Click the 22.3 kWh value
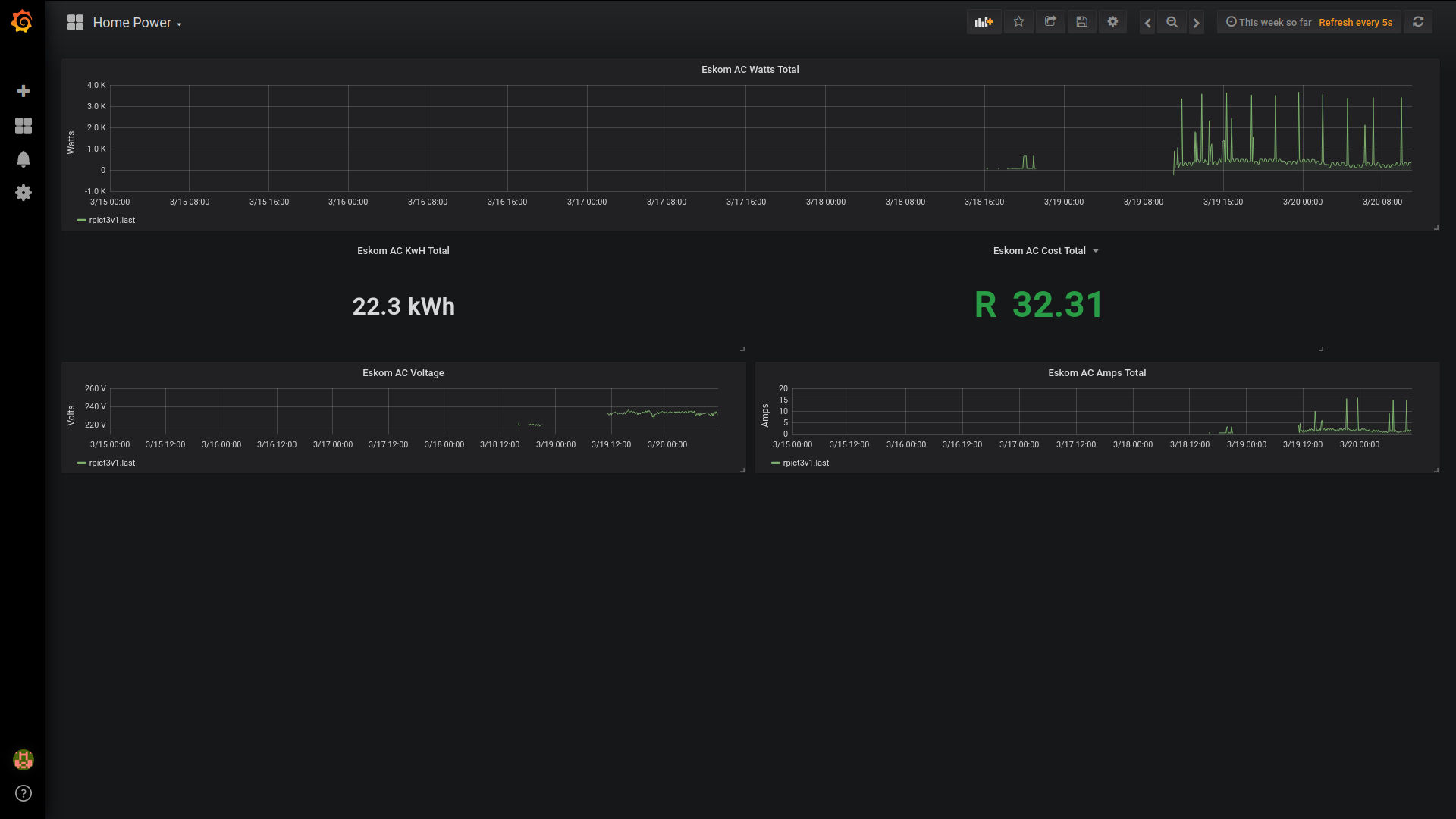The height and width of the screenshot is (819, 1456). [x=403, y=306]
